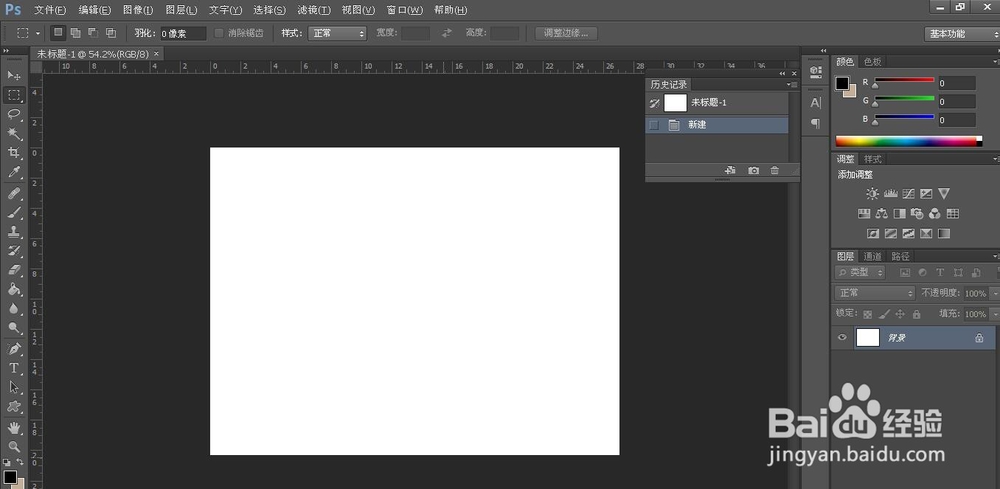
Task: Open the 滤镜(T) menu
Action: tap(314, 10)
